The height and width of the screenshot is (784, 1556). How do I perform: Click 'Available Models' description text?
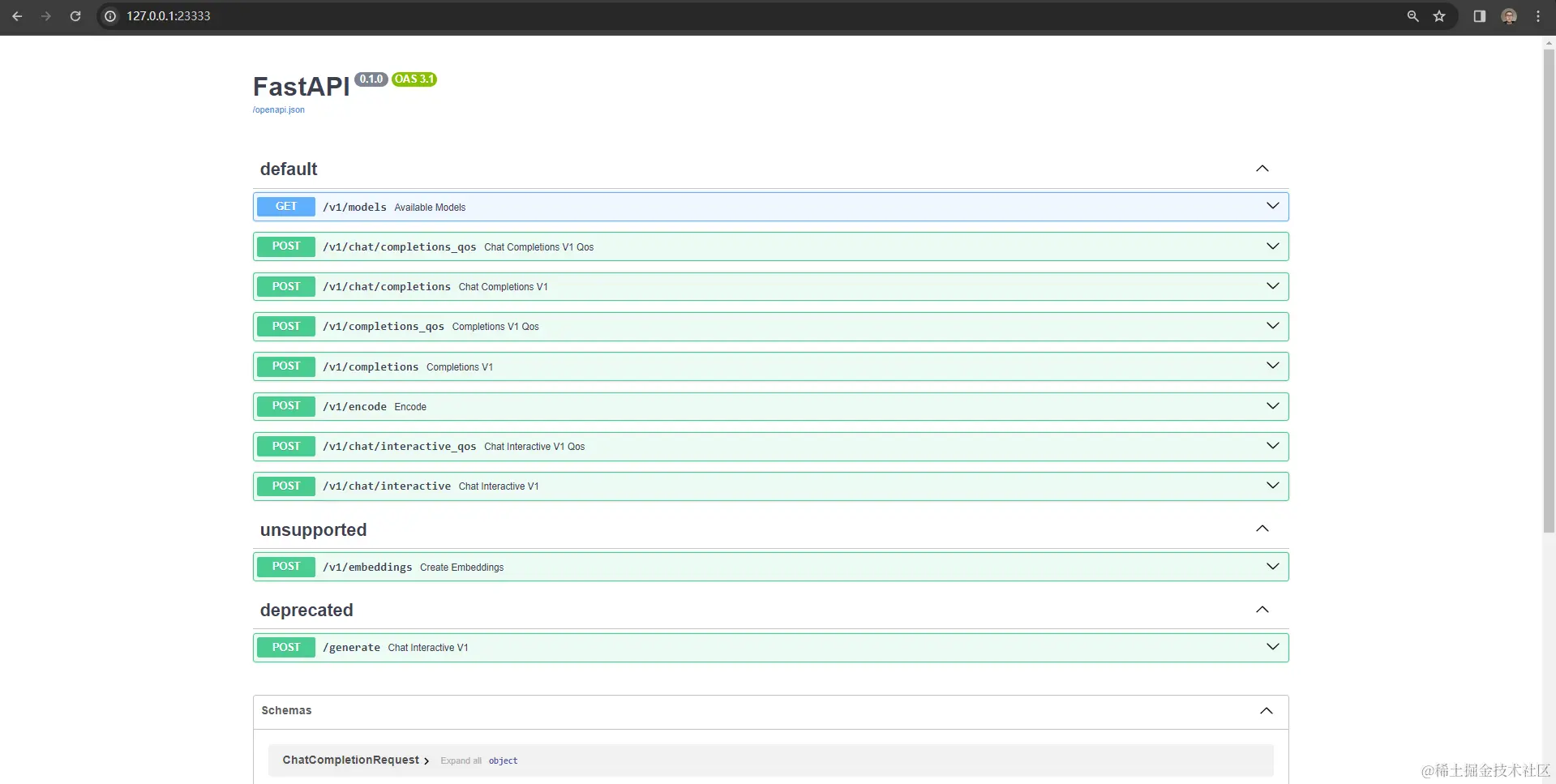coord(430,208)
